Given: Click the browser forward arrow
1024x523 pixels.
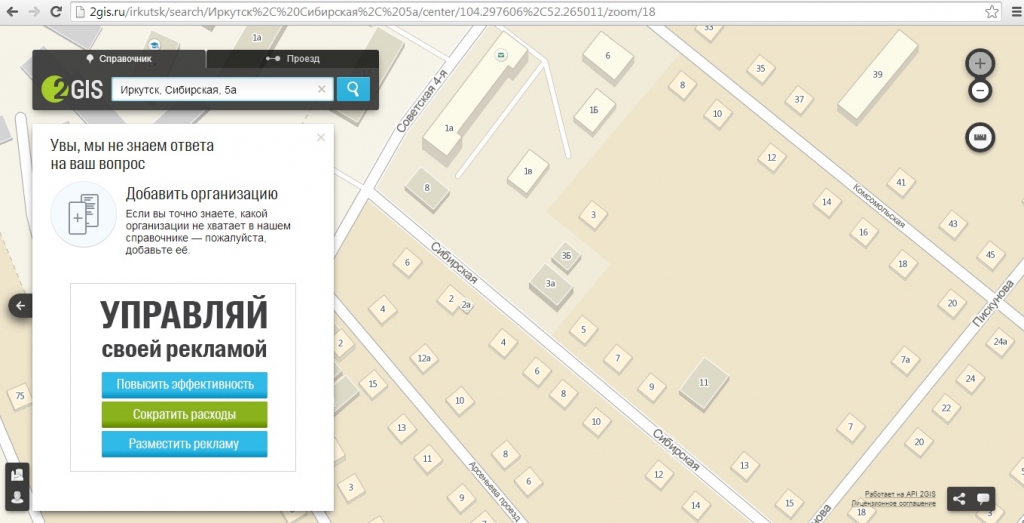Looking at the screenshot, I should pyautogui.click(x=34, y=12).
